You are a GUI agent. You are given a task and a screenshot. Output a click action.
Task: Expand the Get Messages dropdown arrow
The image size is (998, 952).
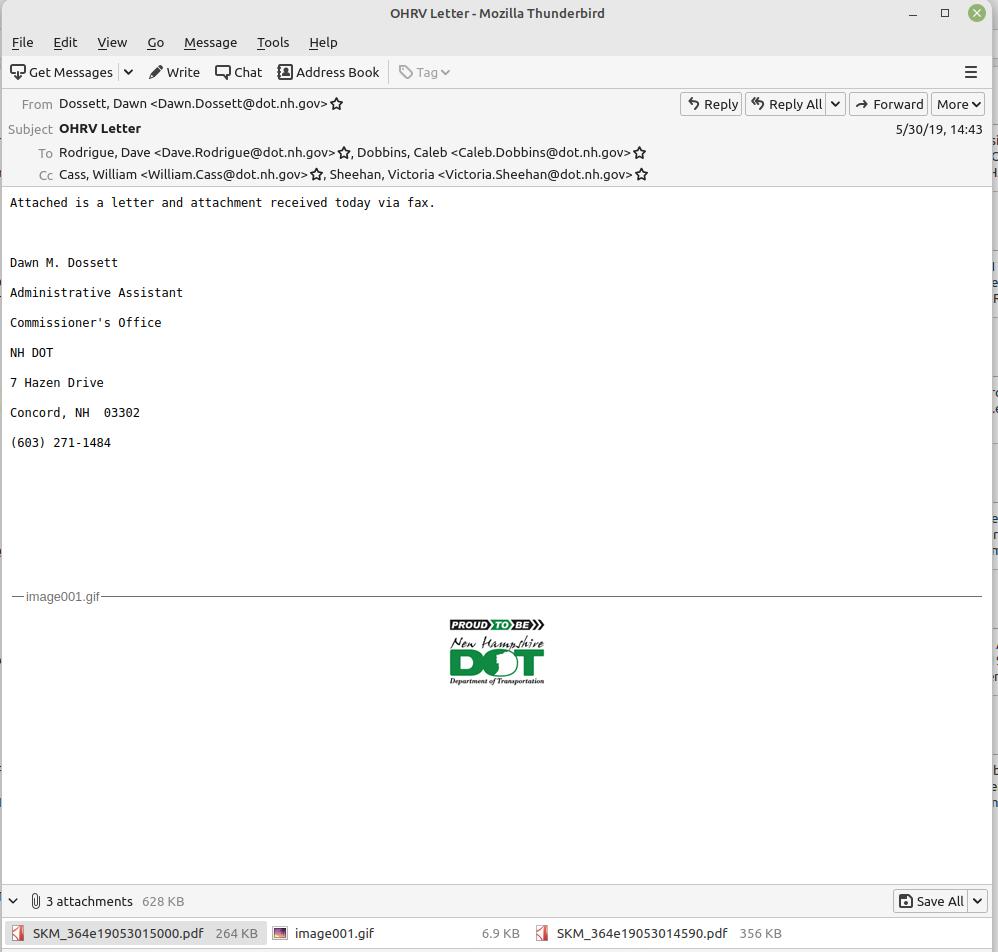pyautogui.click(x=128, y=72)
